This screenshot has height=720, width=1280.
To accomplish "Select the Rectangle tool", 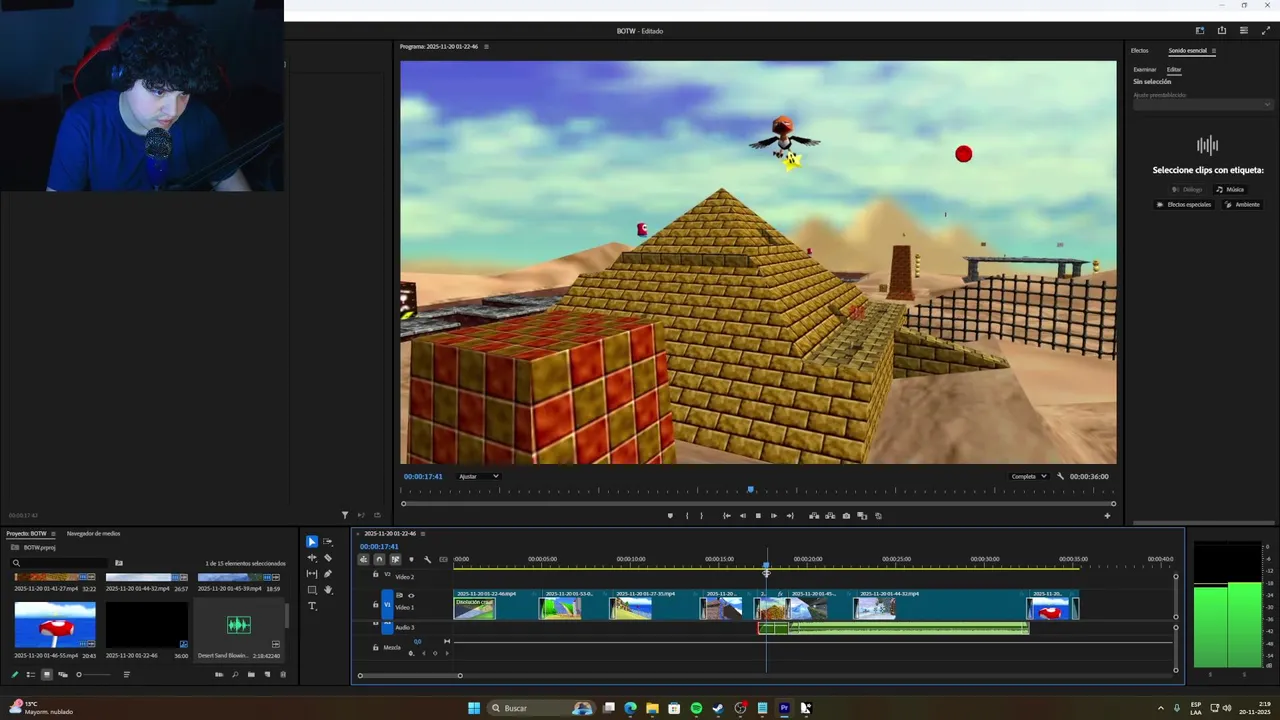I will (312, 590).
